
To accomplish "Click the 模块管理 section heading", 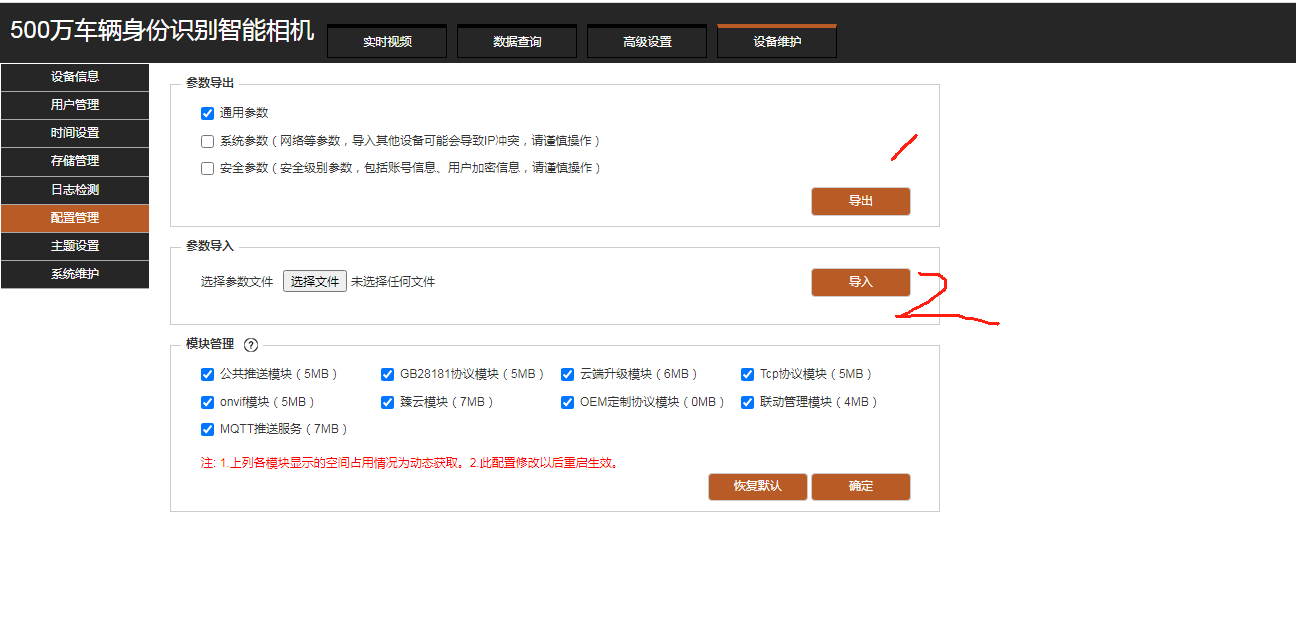I will [210, 344].
